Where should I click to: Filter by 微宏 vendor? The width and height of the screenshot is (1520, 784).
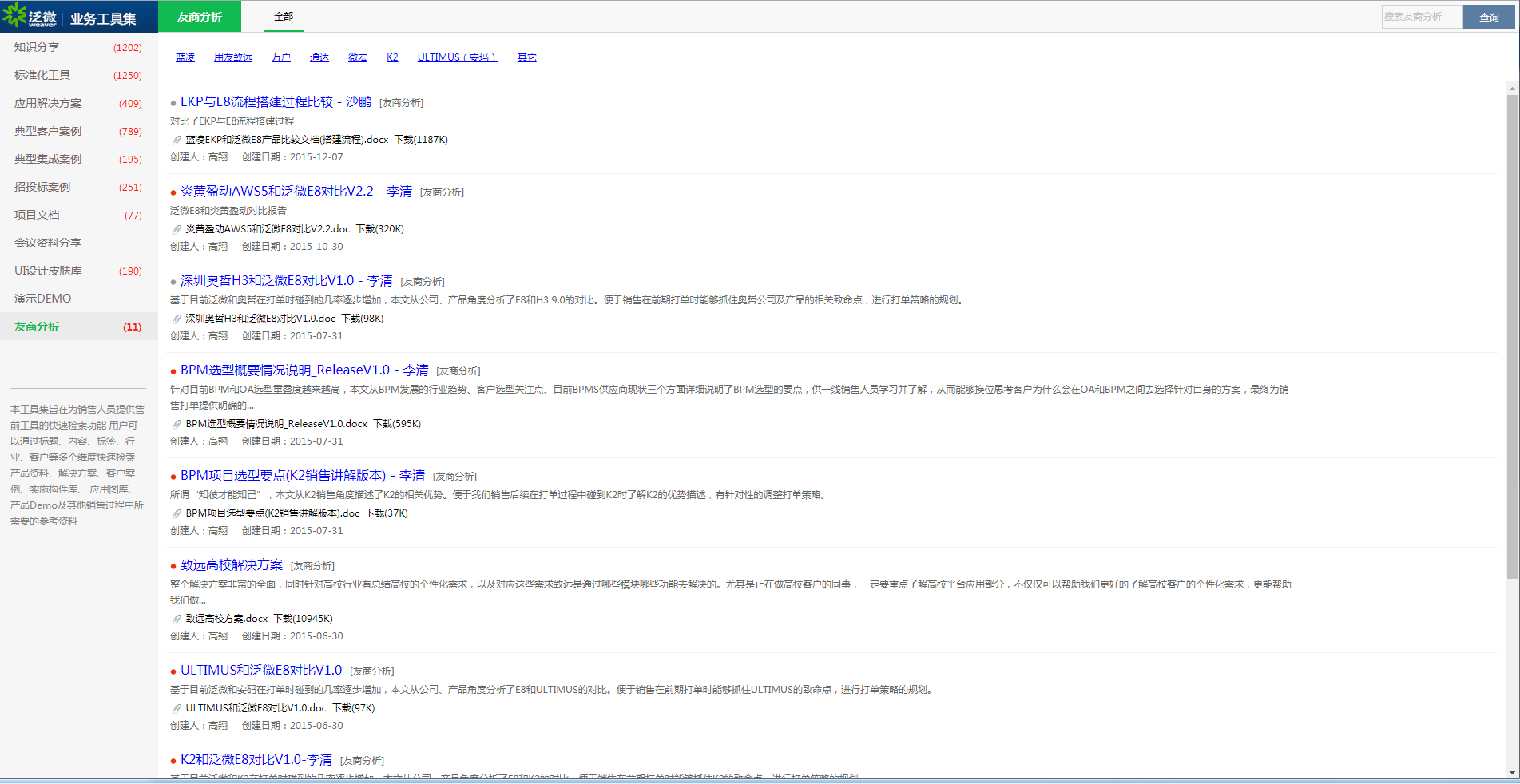click(x=358, y=57)
